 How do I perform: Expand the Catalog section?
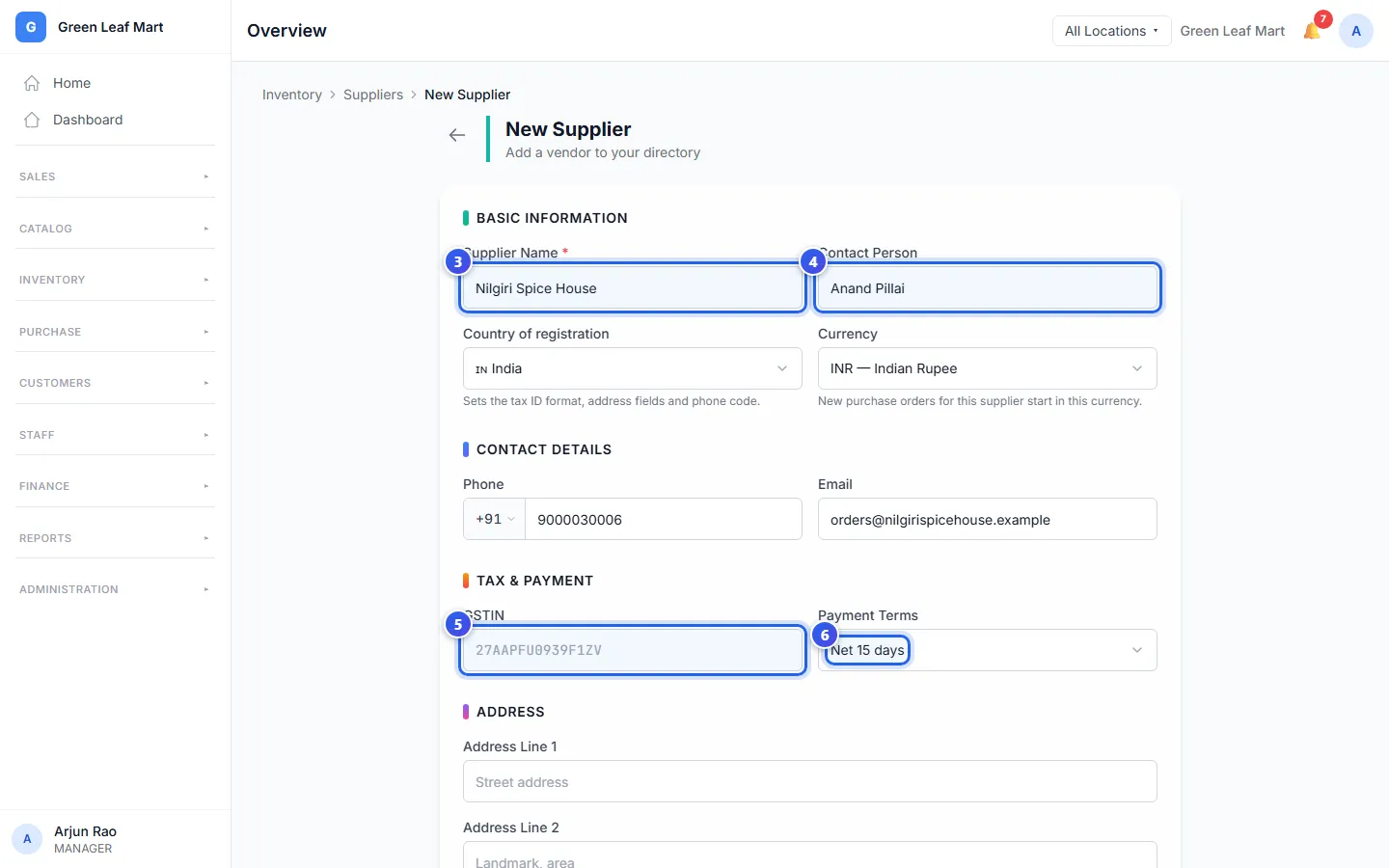(x=116, y=229)
